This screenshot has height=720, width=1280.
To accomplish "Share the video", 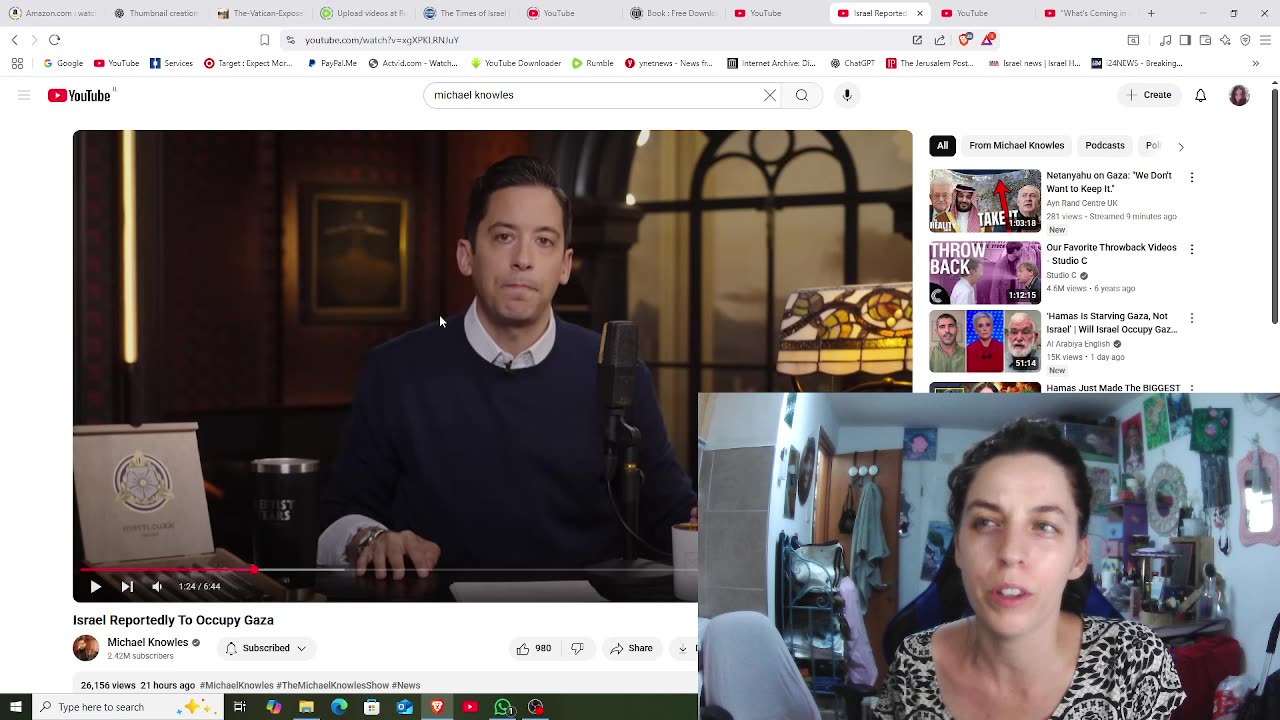I will [631, 648].
